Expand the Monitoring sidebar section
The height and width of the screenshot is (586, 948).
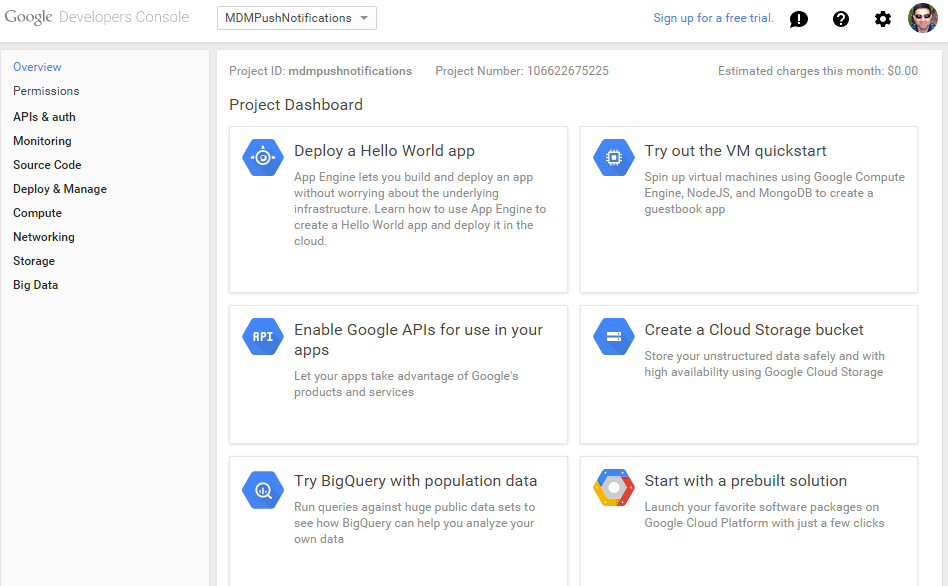[42, 141]
